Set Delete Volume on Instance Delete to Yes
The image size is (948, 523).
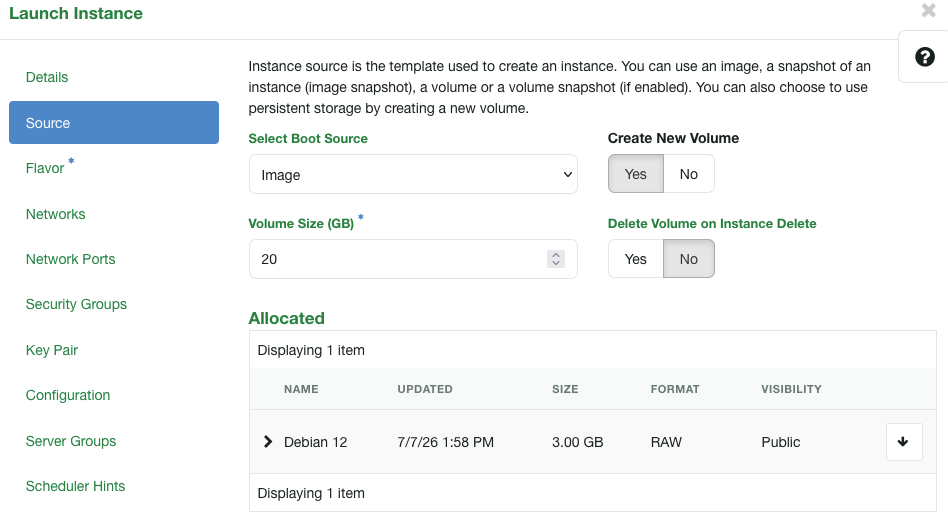pyautogui.click(x=635, y=259)
